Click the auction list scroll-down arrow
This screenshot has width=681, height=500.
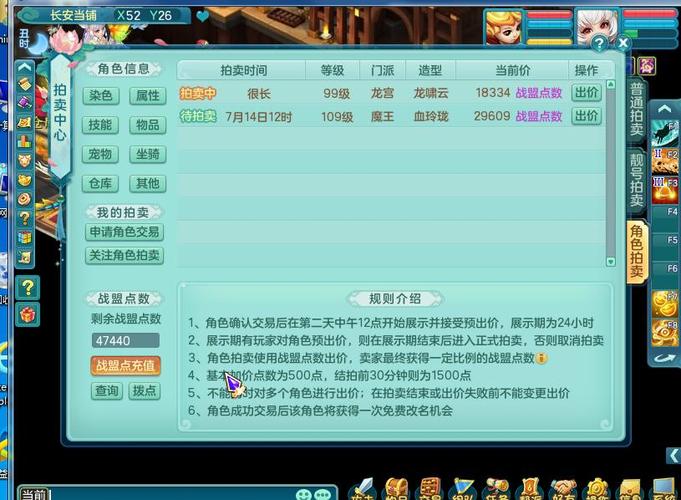(x=611, y=262)
